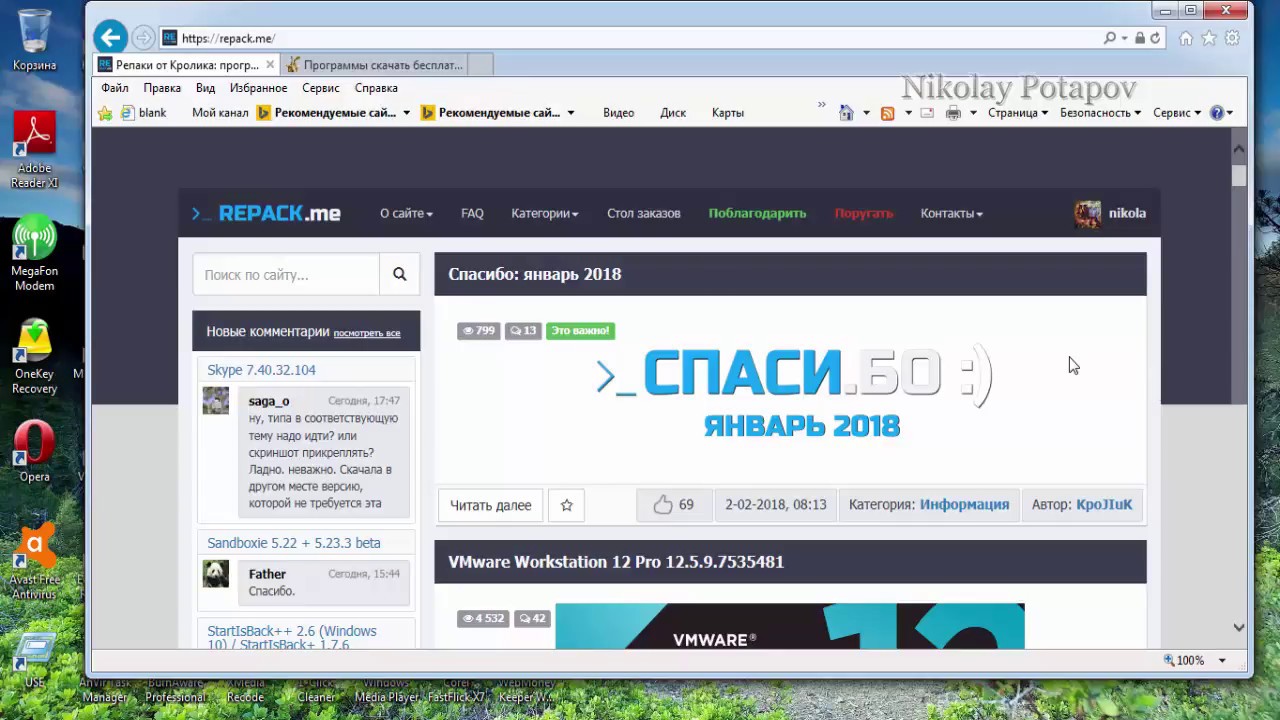Click the saga_o commenter avatar
Screen dimensions: 1280x720
pos(216,400)
